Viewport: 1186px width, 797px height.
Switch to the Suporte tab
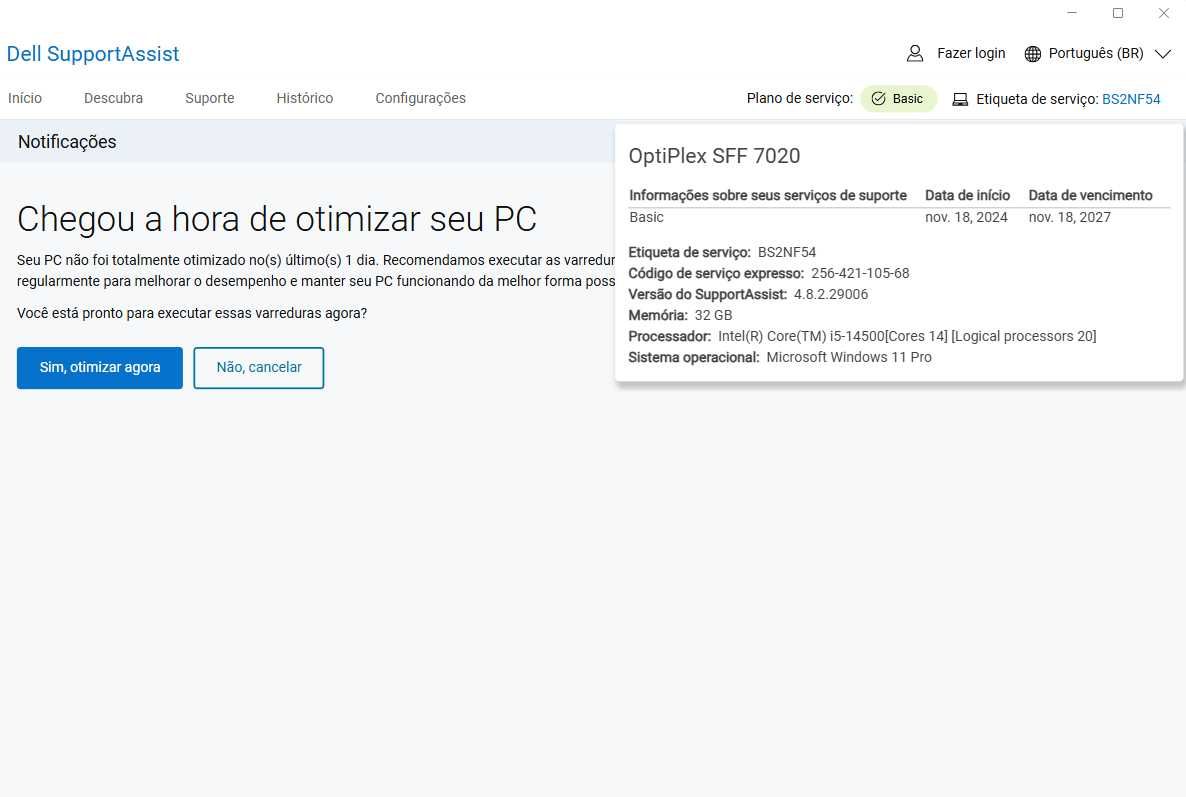(x=210, y=98)
